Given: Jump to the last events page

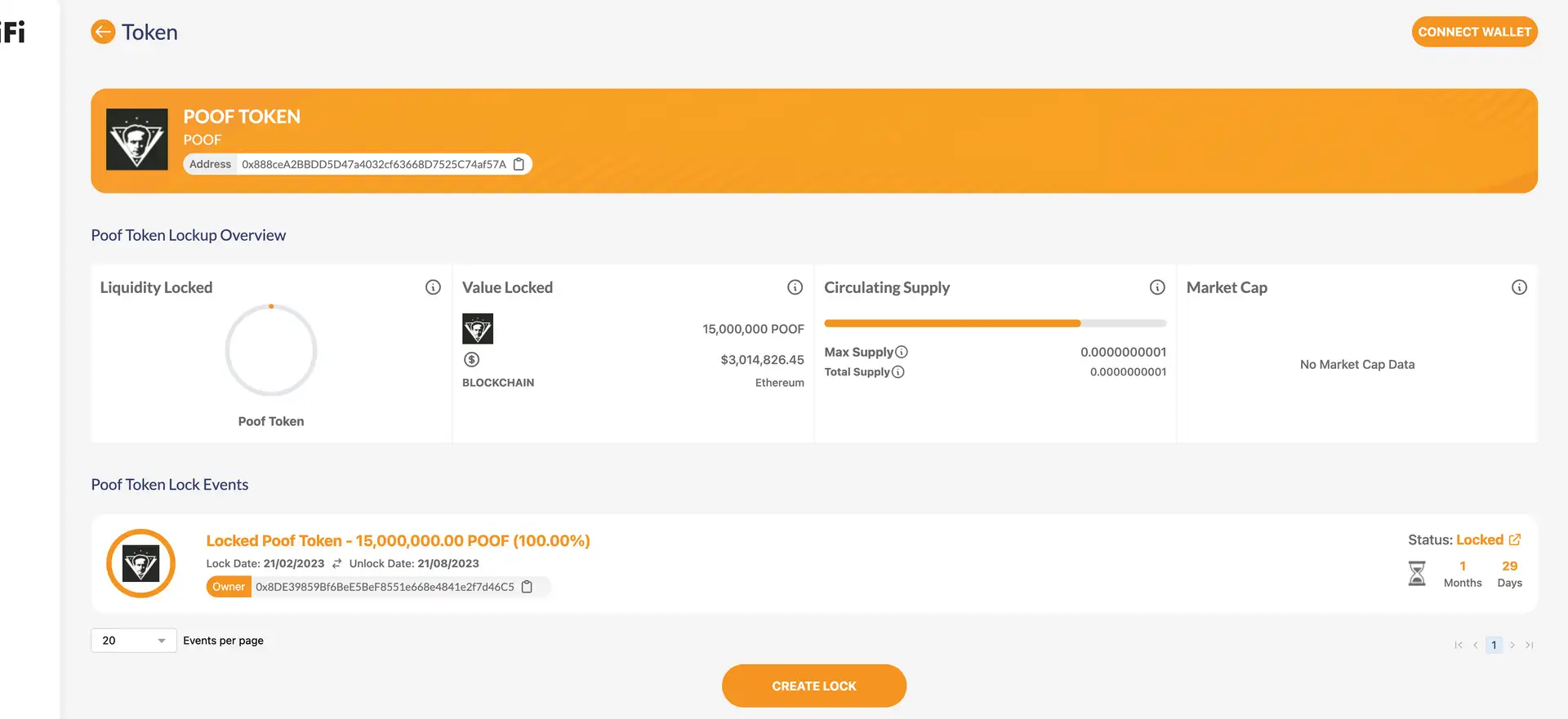Looking at the screenshot, I should pos(1530,645).
